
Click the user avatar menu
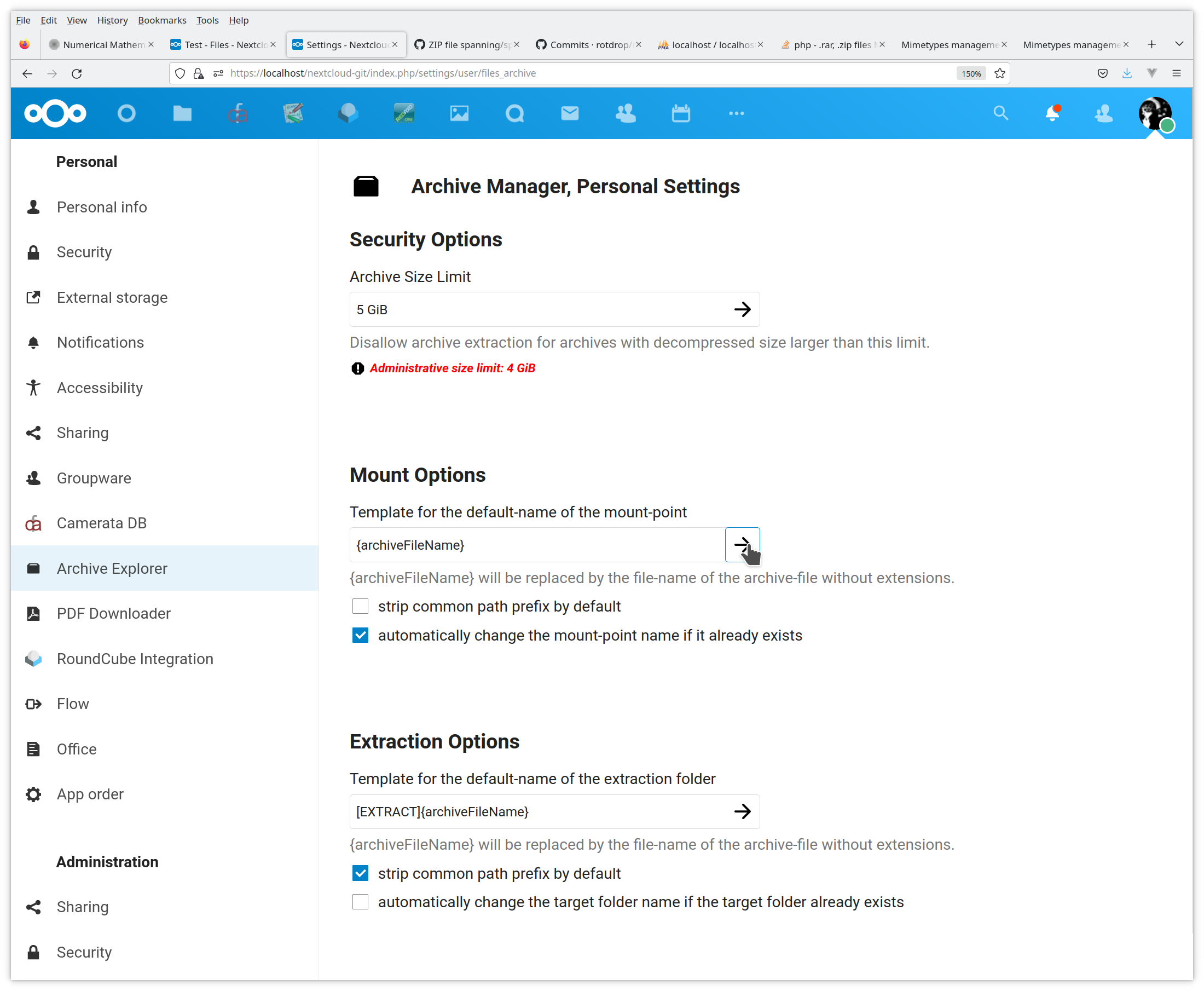(1154, 113)
